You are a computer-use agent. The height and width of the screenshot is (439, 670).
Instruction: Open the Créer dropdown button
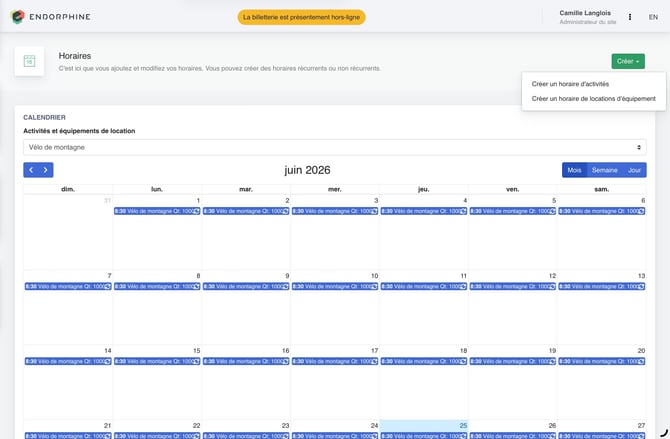coord(628,61)
